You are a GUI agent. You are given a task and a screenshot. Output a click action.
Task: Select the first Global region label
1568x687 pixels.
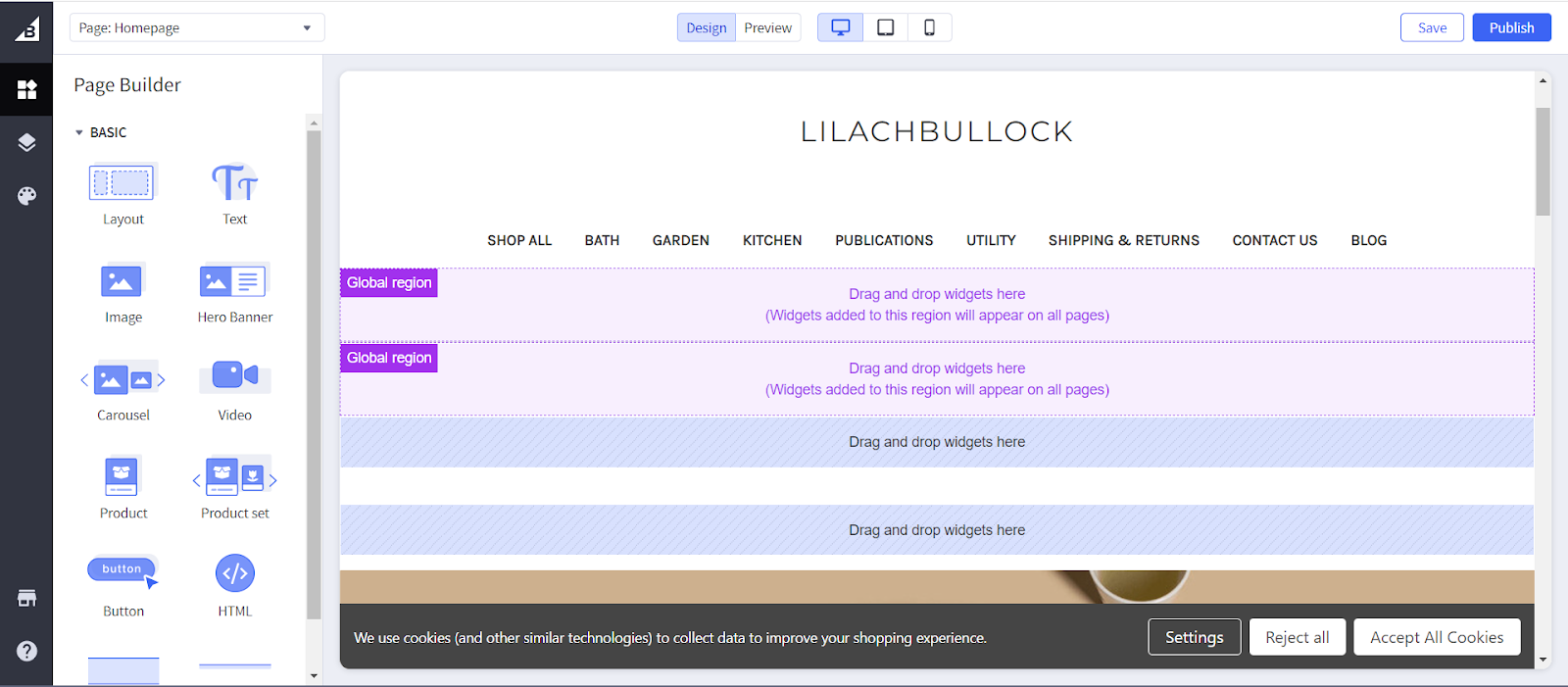tap(389, 282)
